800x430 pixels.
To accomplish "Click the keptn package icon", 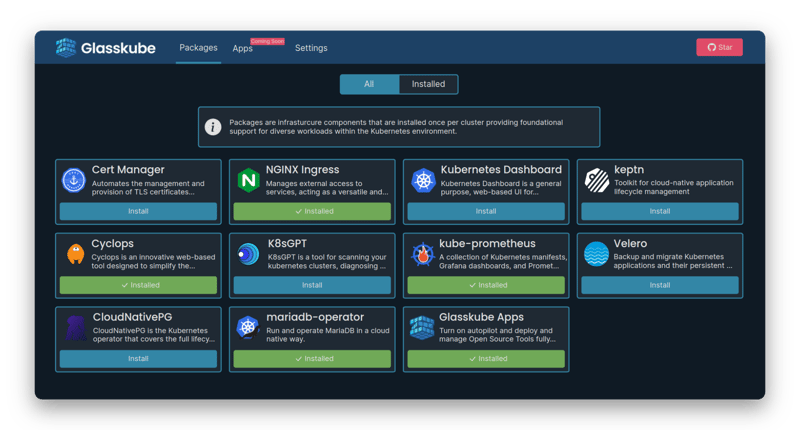I will (x=596, y=180).
